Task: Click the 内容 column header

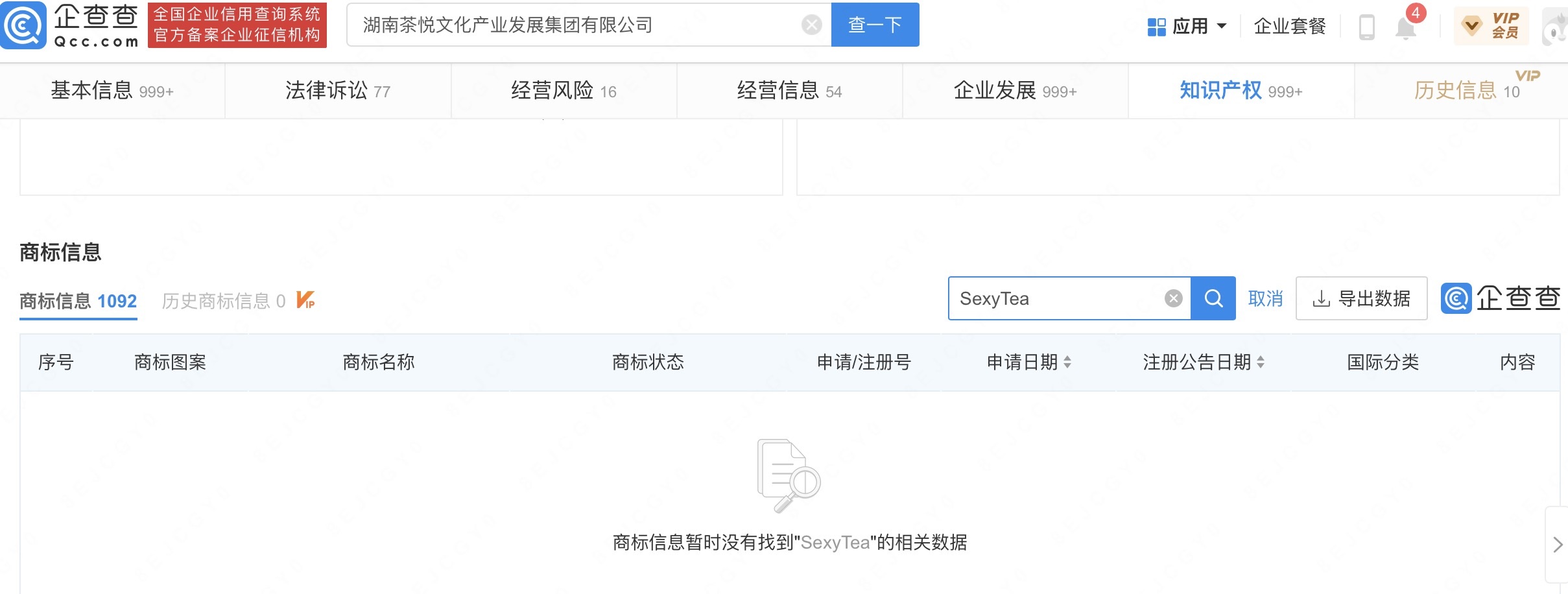Action: [1517, 362]
